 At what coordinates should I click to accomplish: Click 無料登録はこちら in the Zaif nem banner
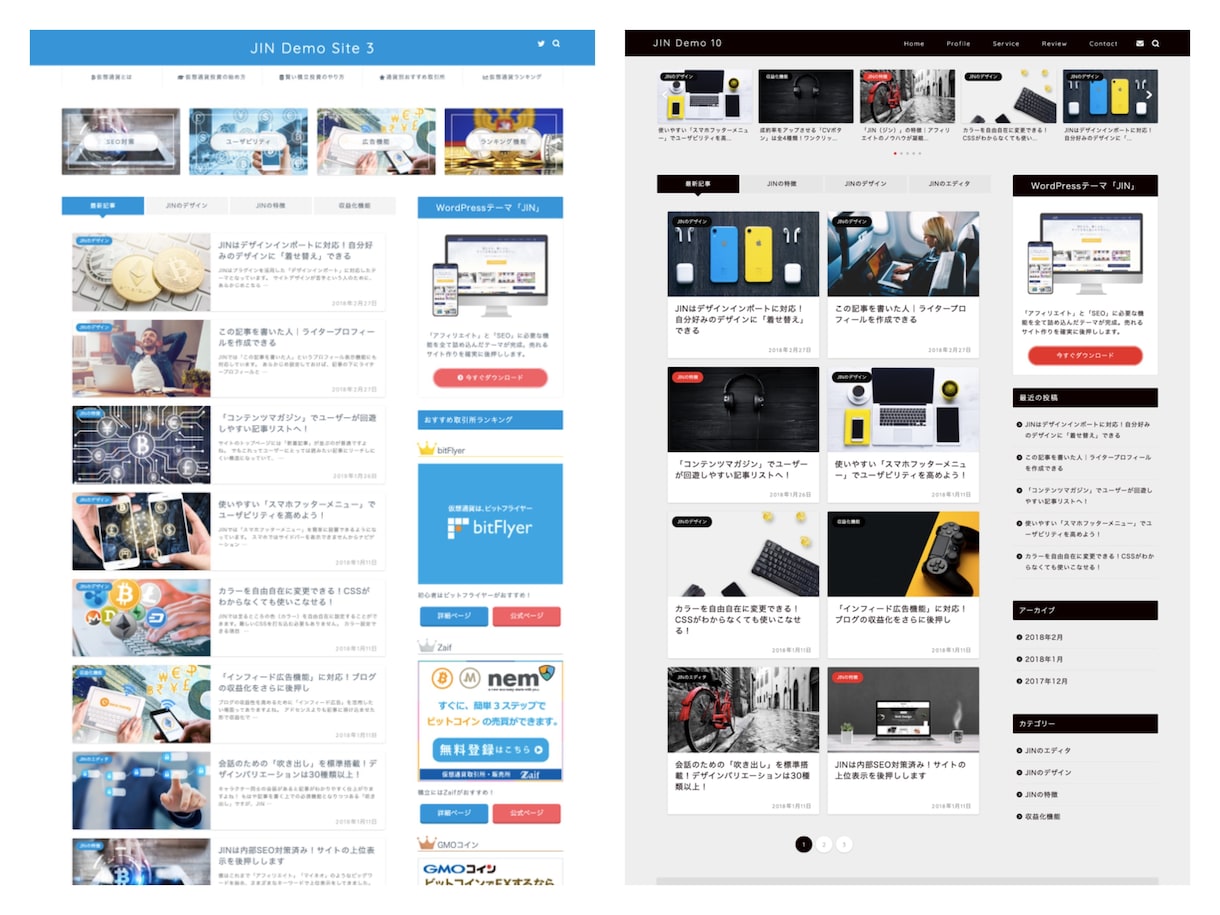click(490, 749)
